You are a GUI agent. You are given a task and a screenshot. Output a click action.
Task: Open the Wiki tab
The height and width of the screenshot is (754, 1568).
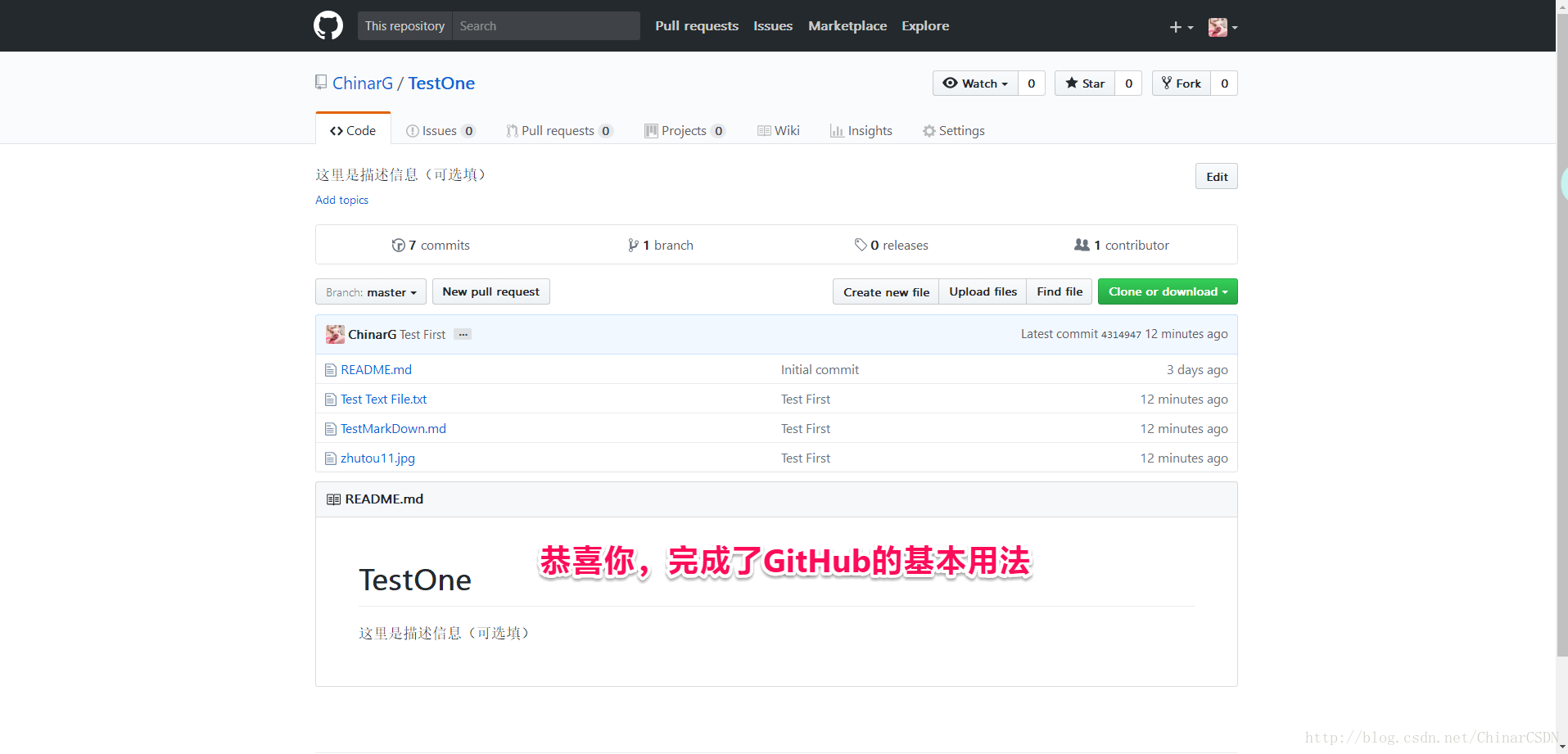tap(779, 130)
